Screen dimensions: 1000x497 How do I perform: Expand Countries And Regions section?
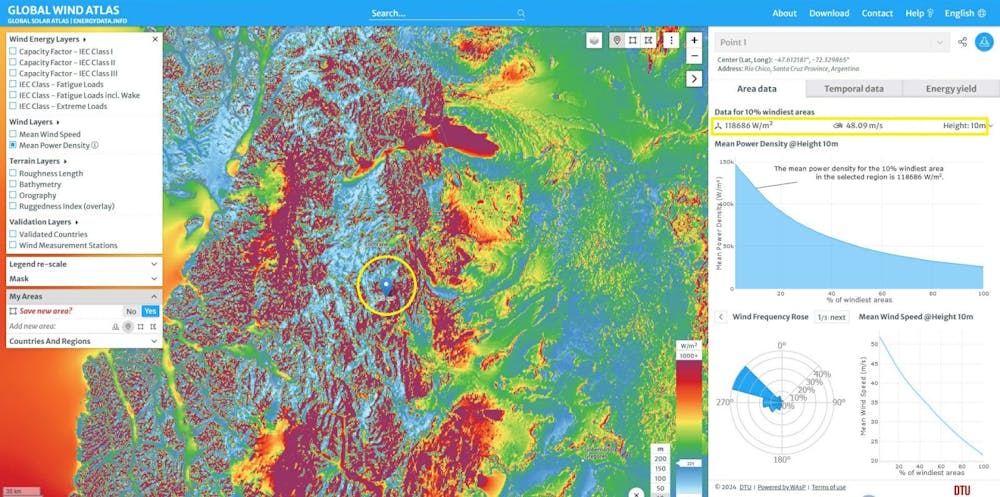[x=84, y=341]
